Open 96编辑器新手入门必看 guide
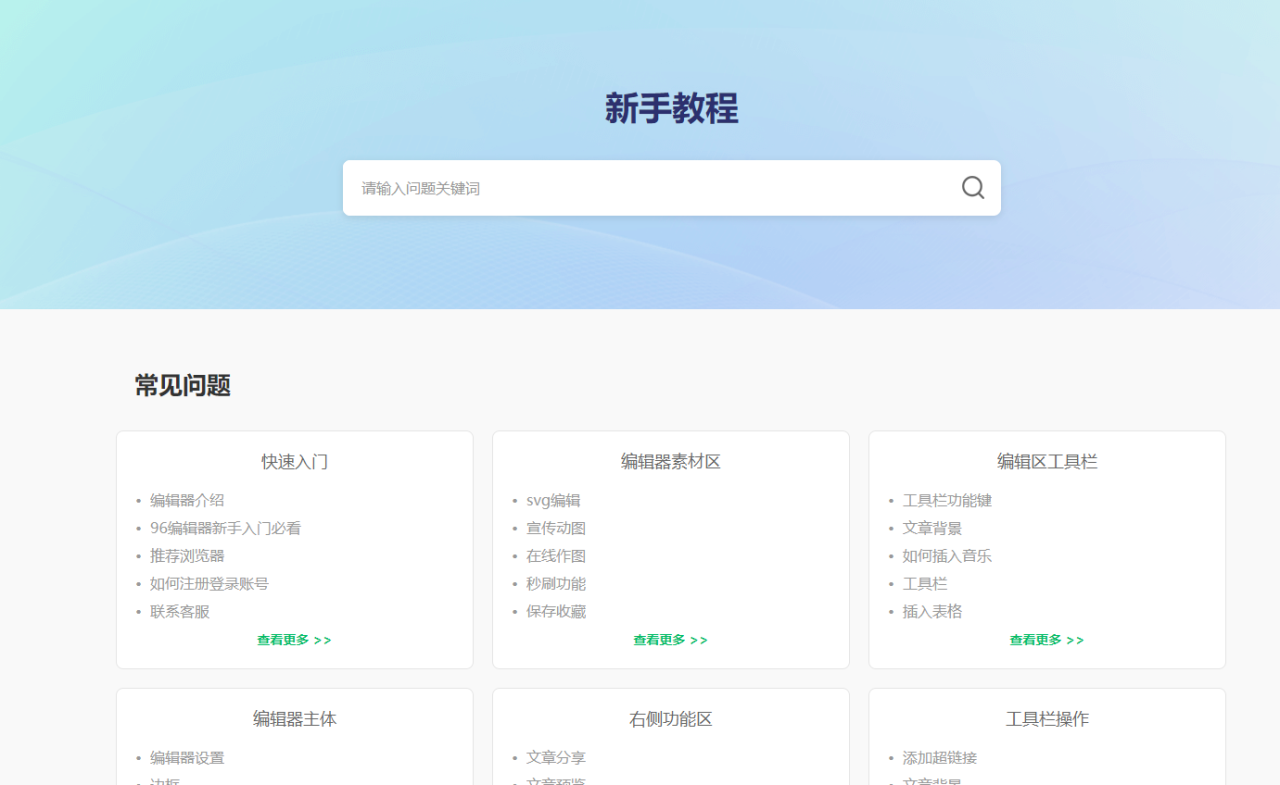This screenshot has height=785, width=1280. 225,528
